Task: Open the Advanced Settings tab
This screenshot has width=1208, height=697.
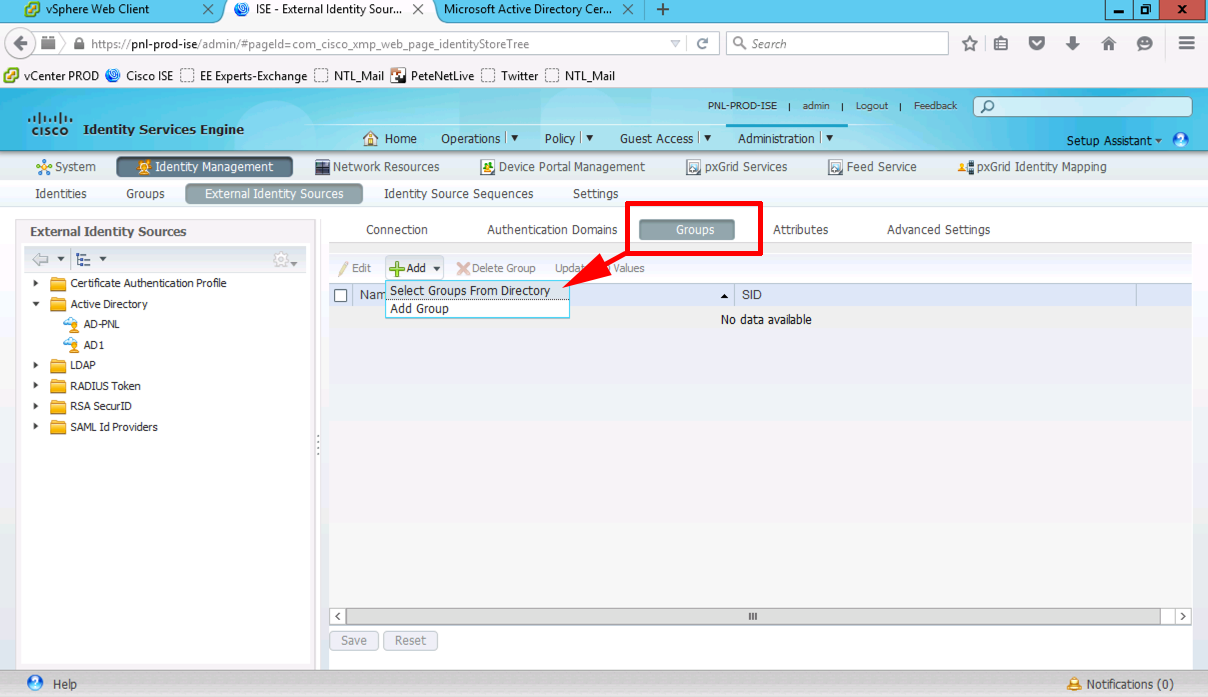Action: pyautogui.click(x=938, y=230)
